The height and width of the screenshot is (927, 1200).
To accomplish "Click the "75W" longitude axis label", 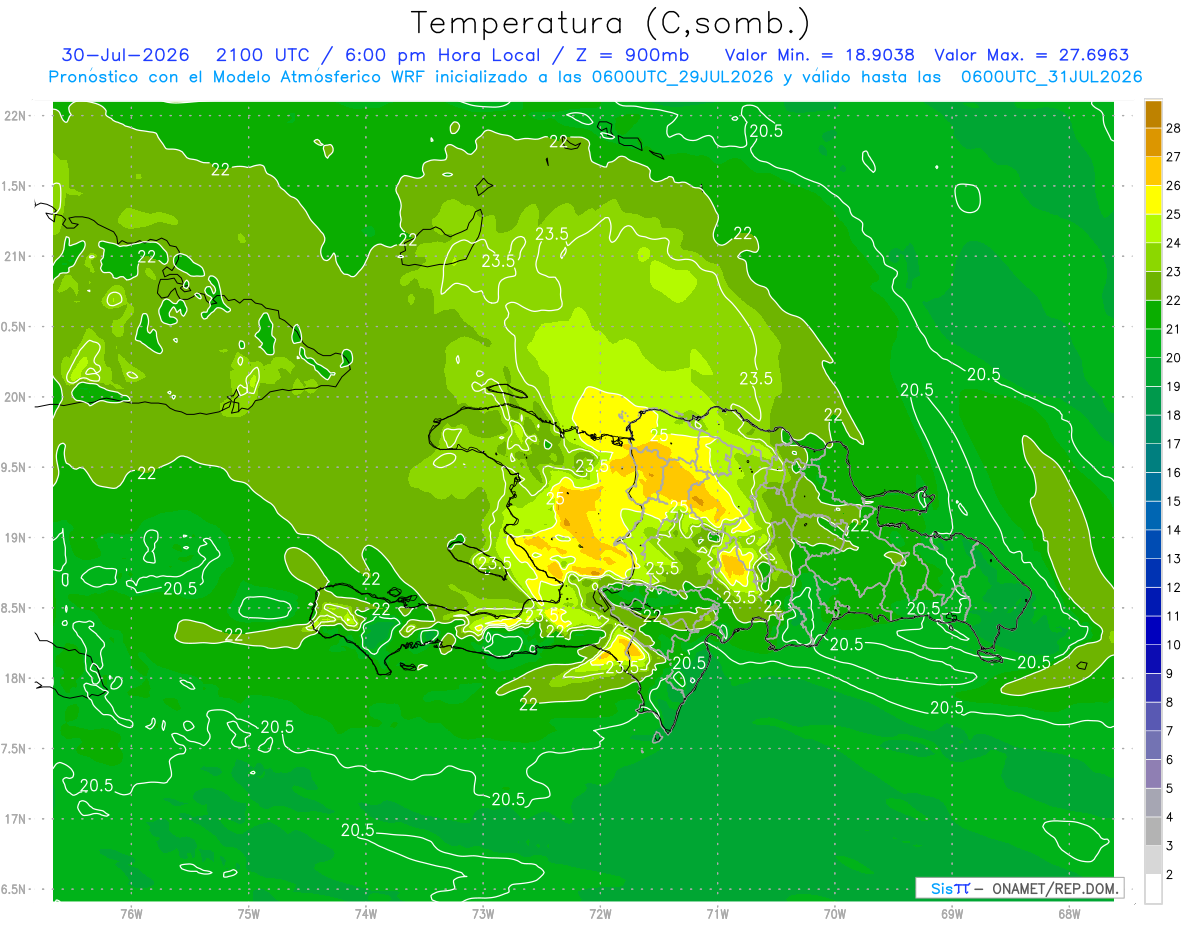I will [249, 913].
